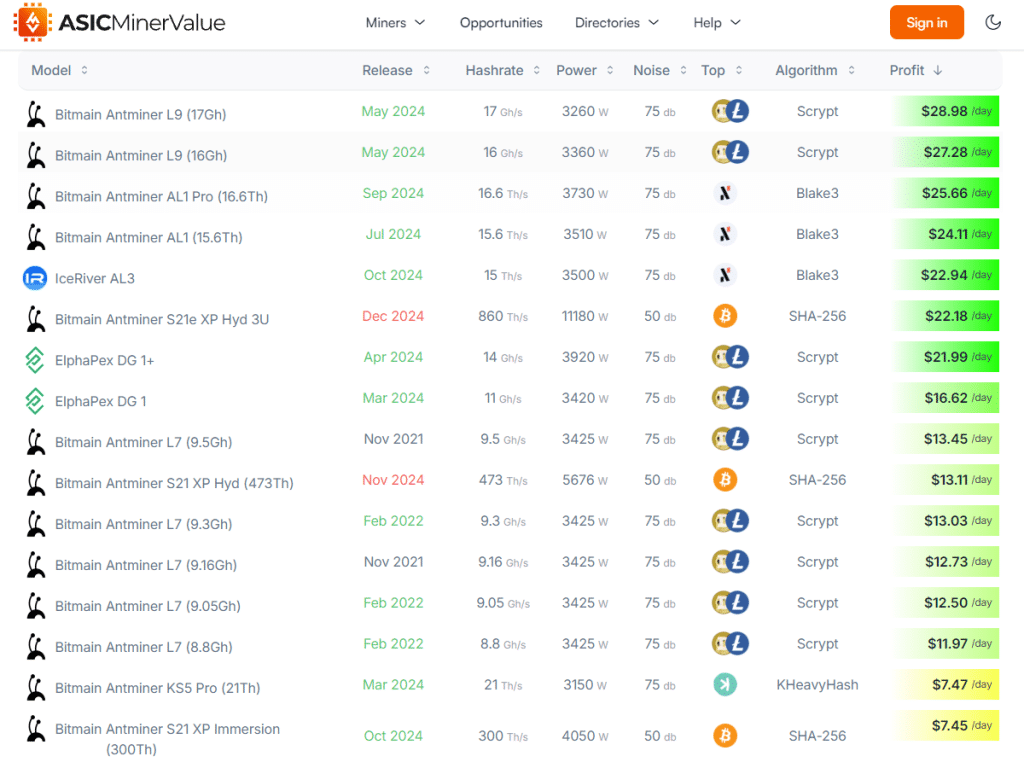Image resolution: width=1024 pixels, height=768 pixels.
Task: Click 860 Th/s hashrate value
Action: point(503,316)
